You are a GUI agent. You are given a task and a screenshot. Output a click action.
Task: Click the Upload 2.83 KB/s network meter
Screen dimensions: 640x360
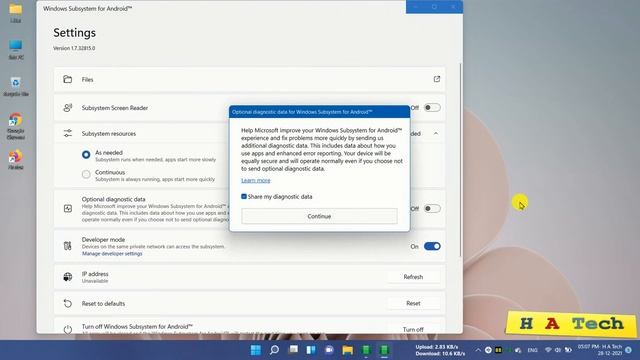pyautogui.click(x=436, y=347)
